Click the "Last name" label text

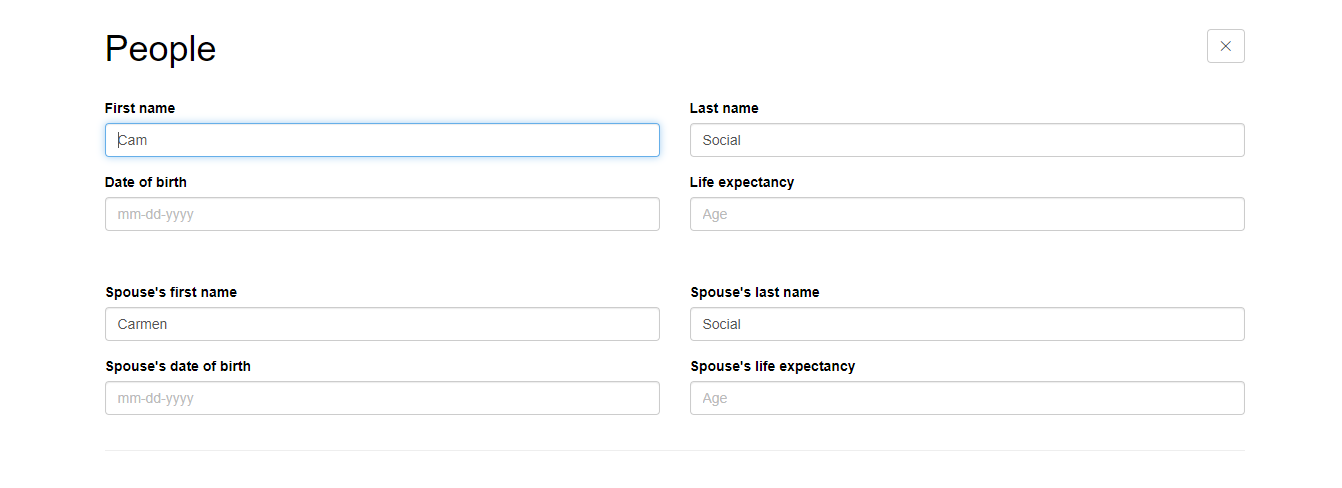tap(724, 108)
